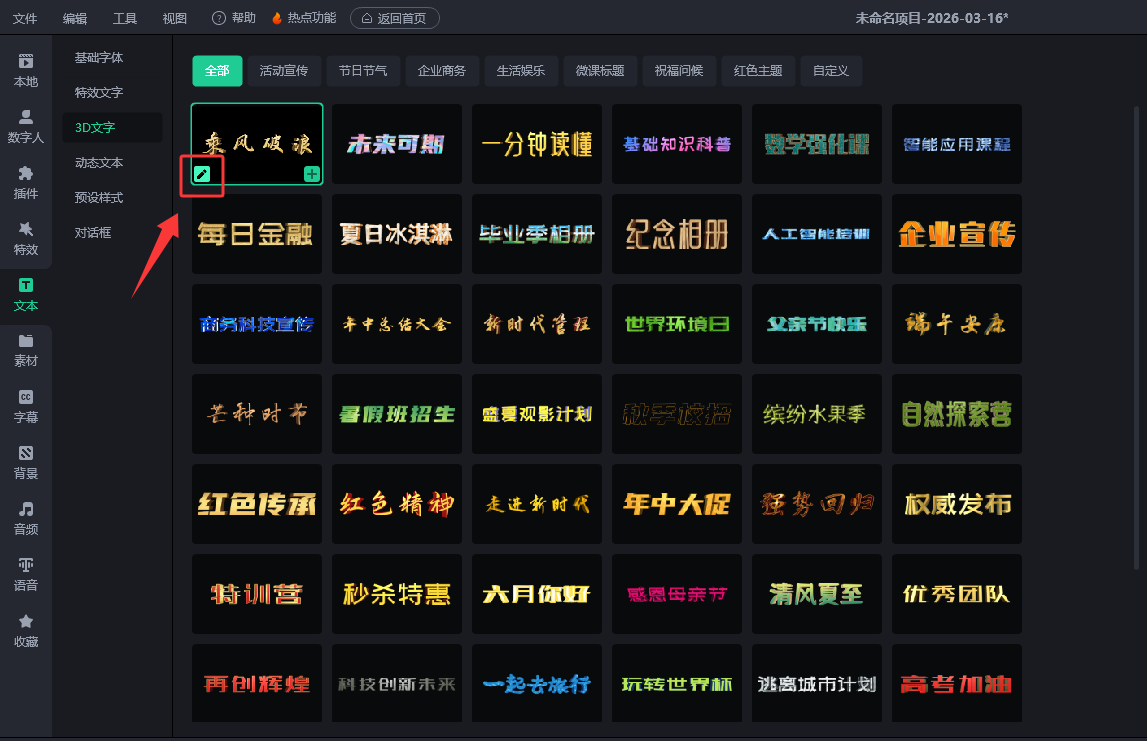Open the 字幕 subtitle panel
Screen dimensions: 1147x741
[26, 406]
